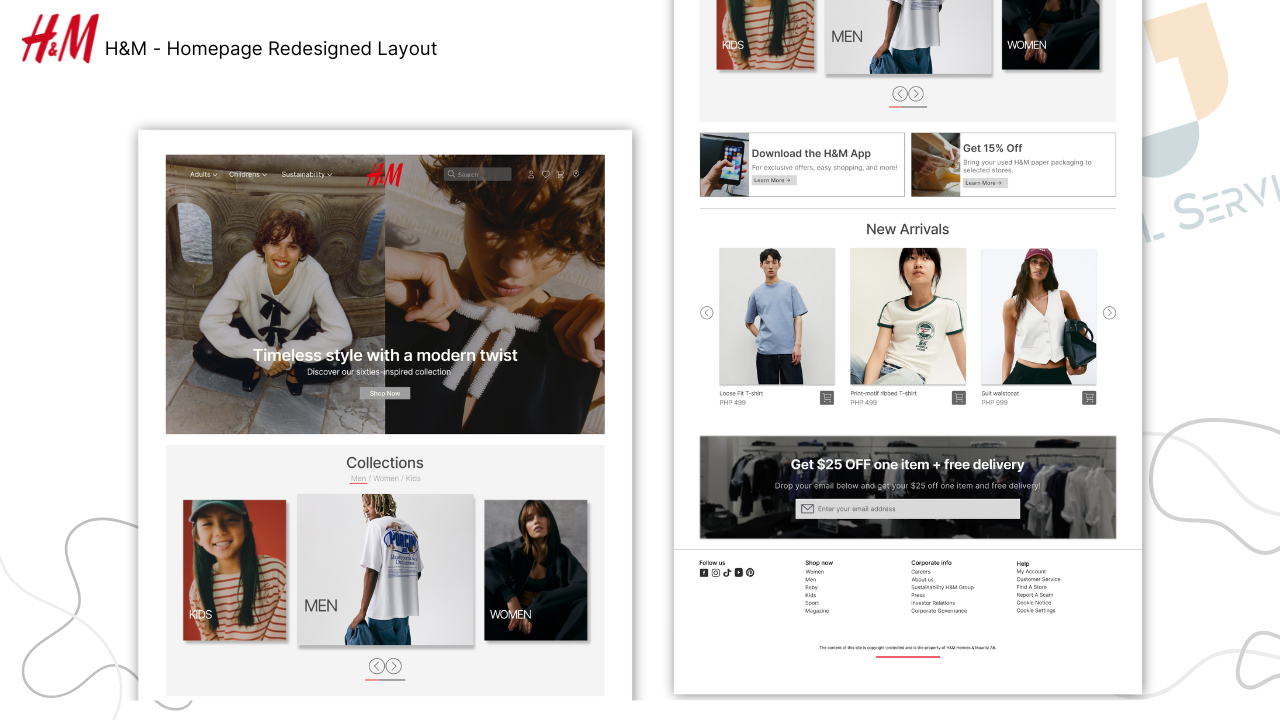1280x720 pixels.
Task: Select the Men tab under Collections
Action: (x=358, y=479)
